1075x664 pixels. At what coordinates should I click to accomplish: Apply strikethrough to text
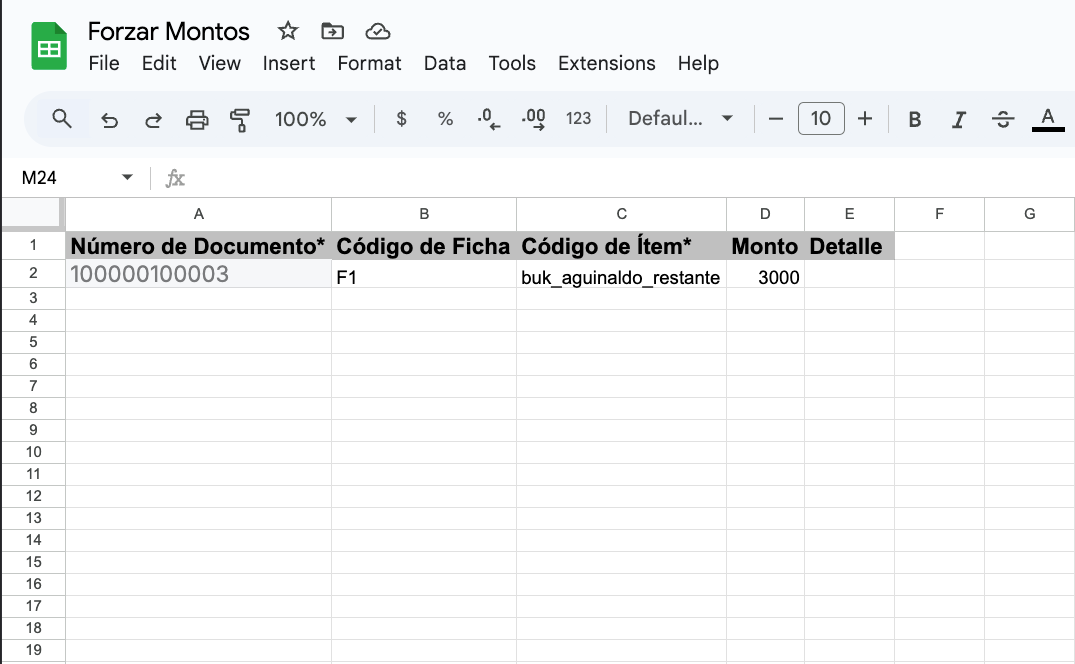(1003, 119)
